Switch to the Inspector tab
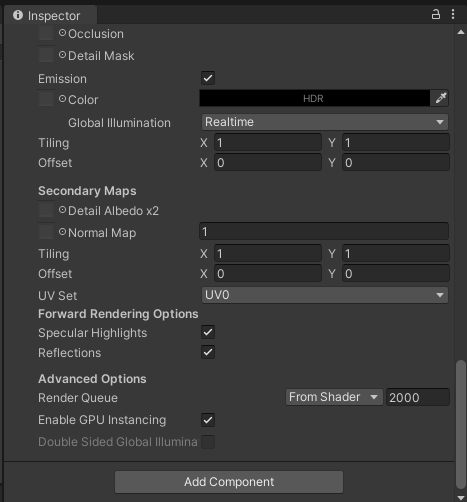This screenshot has width=467, height=502. 51,15
